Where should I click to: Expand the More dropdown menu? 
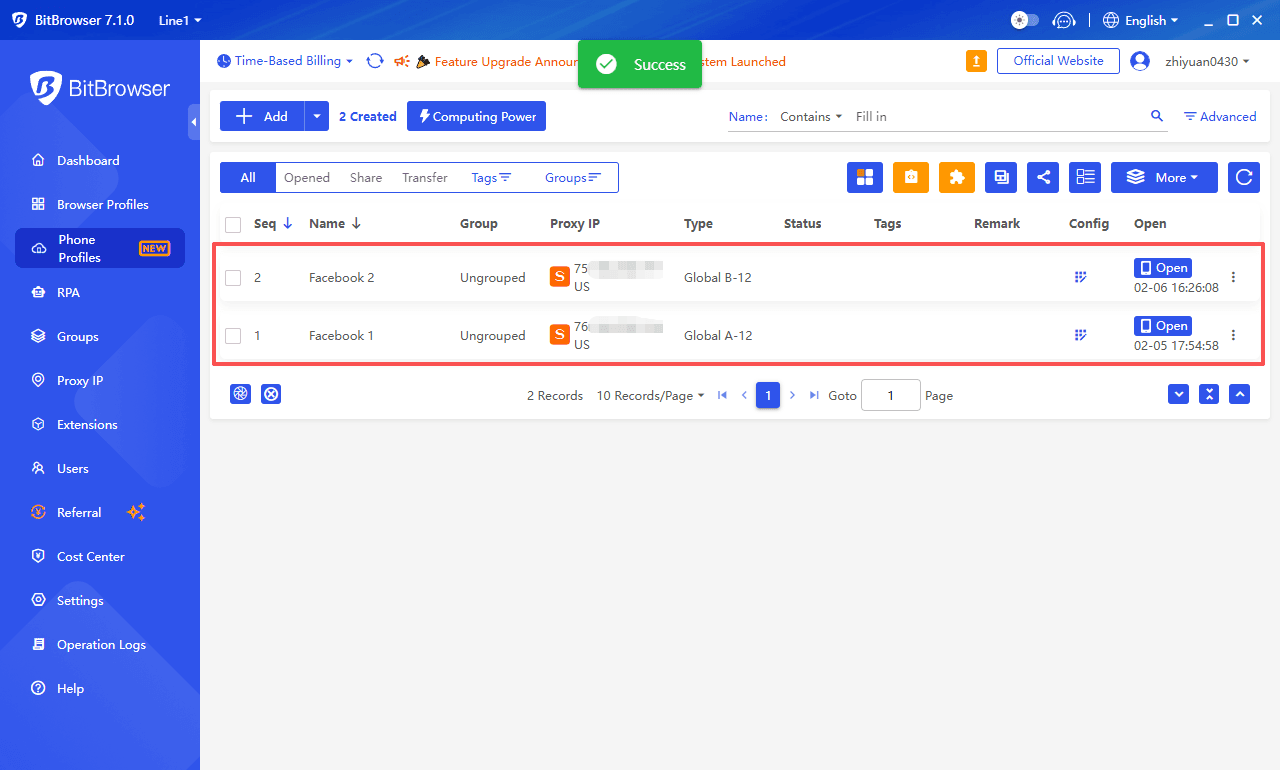point(1164,177)
